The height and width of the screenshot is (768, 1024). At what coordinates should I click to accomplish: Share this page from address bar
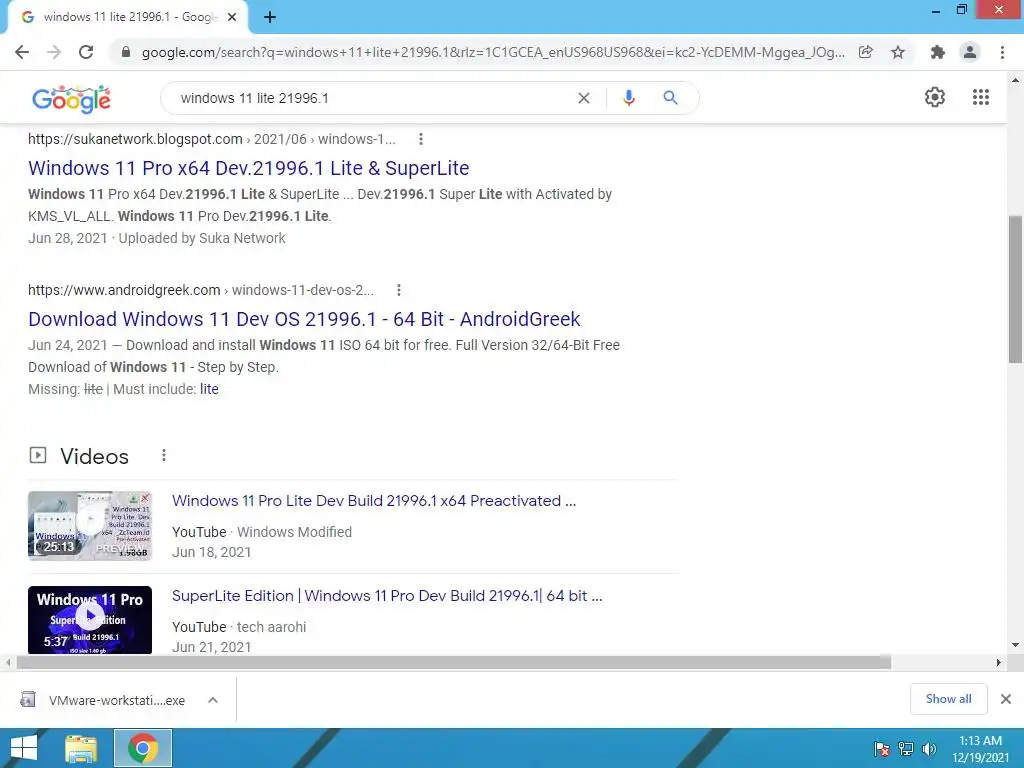tap(865, 52)
